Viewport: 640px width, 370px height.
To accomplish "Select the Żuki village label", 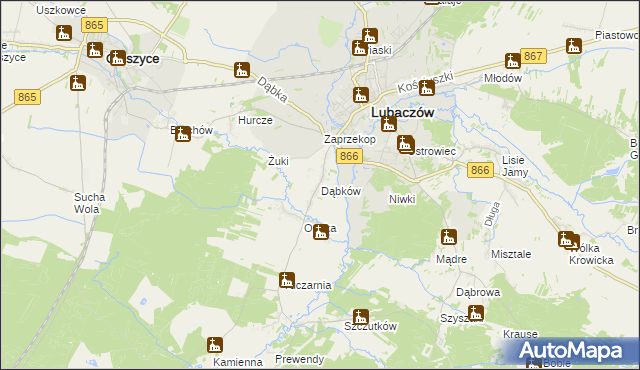I will [x=278, y=161].
